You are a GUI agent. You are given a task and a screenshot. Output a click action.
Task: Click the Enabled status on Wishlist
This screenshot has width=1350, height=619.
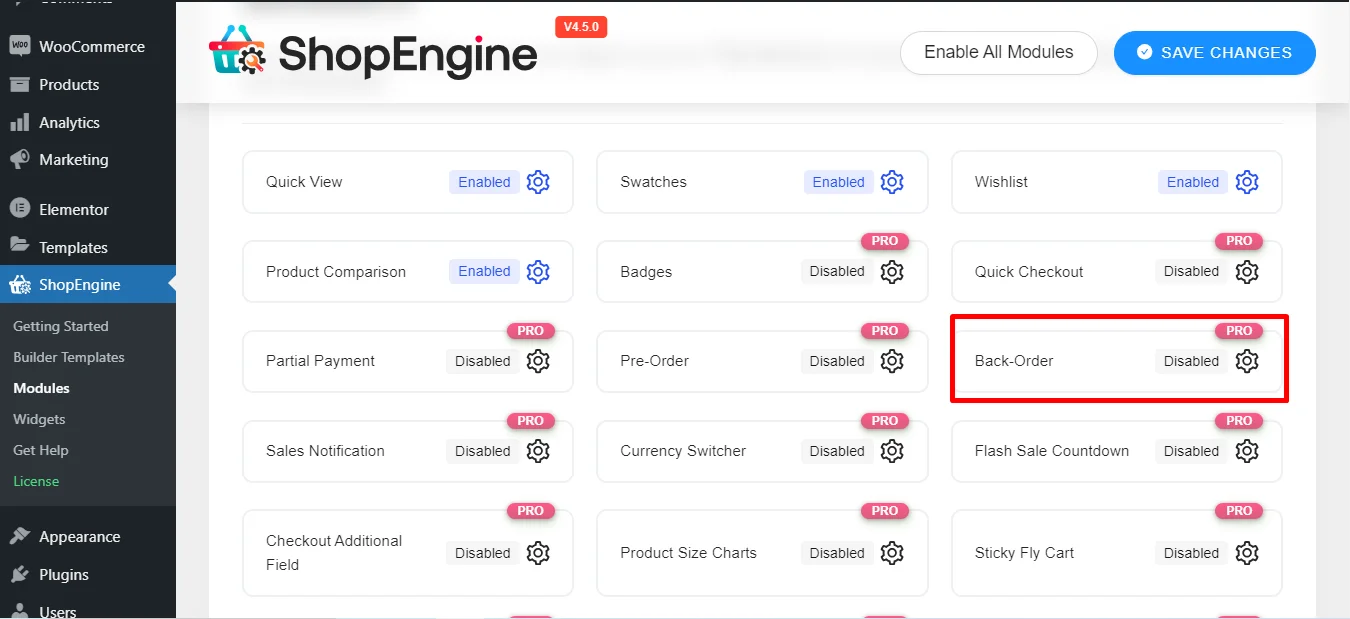click(x=1193, y=182)
